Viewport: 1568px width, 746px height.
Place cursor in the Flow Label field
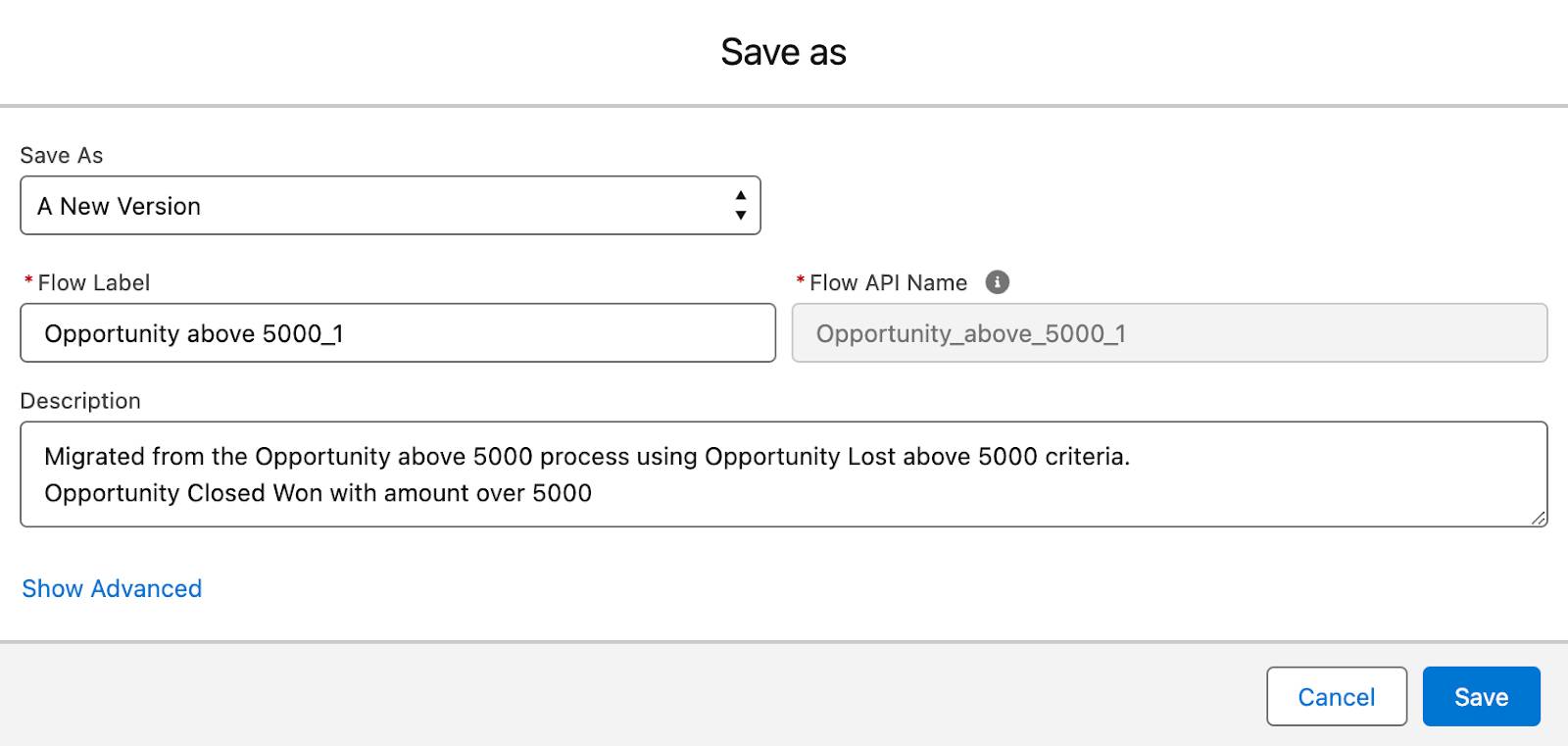click(397, 334)
